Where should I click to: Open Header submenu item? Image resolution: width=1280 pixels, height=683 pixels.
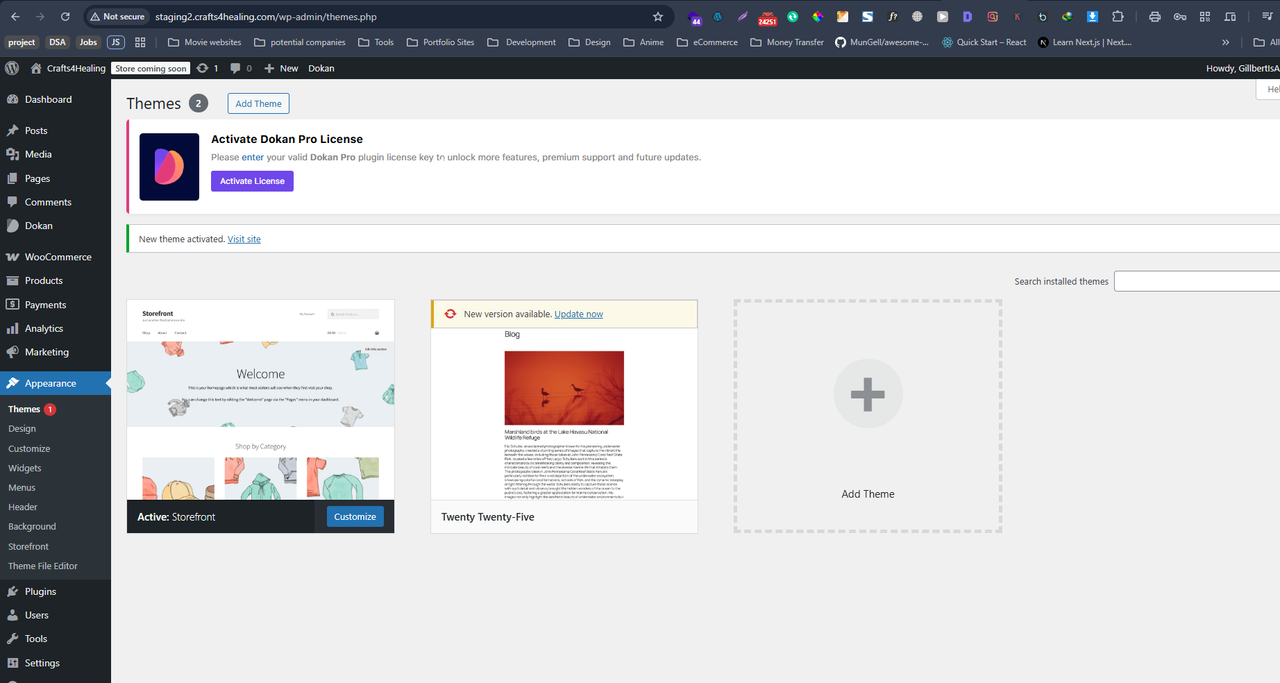[23, 507]
